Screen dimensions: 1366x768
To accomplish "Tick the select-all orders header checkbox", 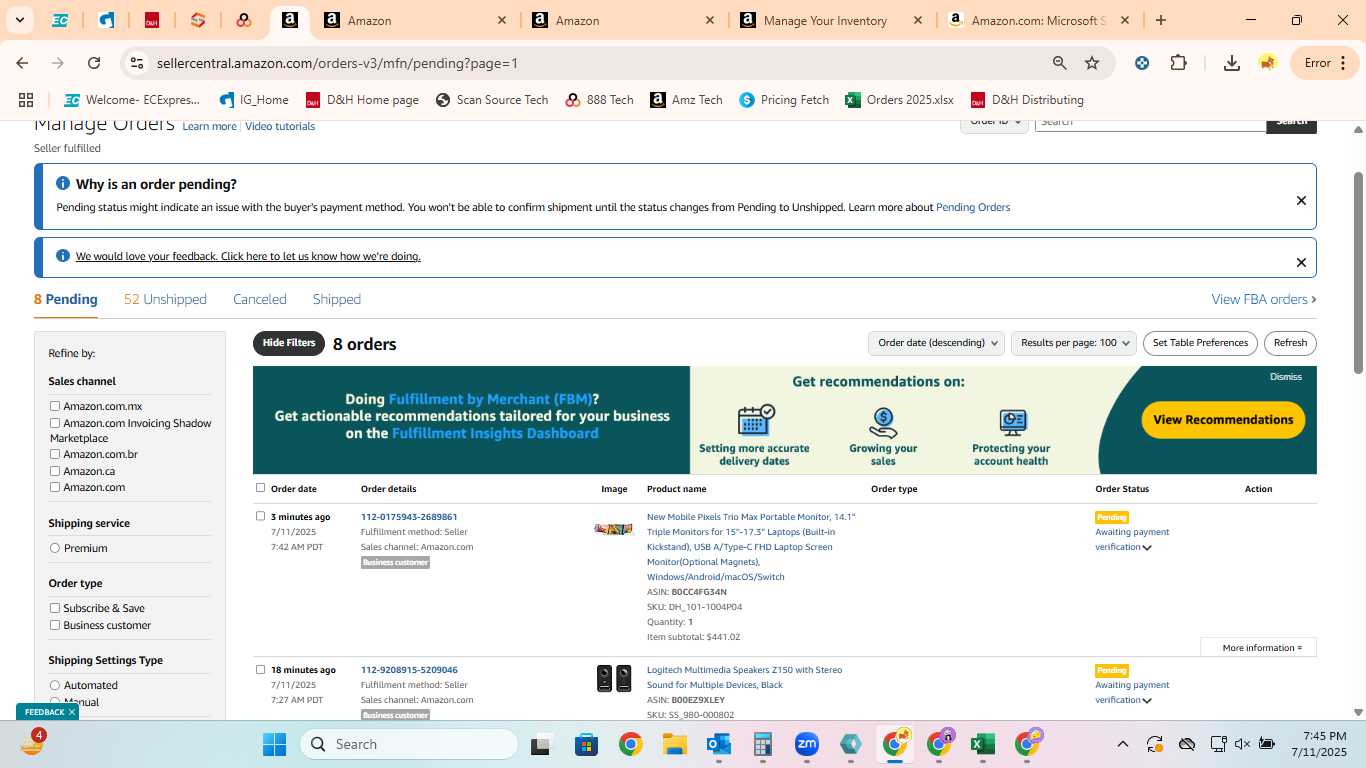I will tap(260, 488).
